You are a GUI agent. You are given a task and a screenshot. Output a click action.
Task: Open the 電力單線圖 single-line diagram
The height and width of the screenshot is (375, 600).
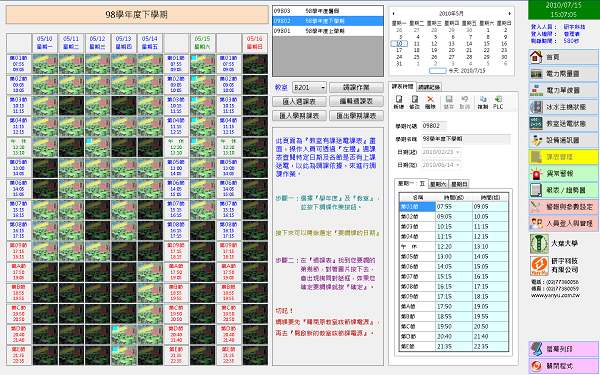[x=563, y=90]
